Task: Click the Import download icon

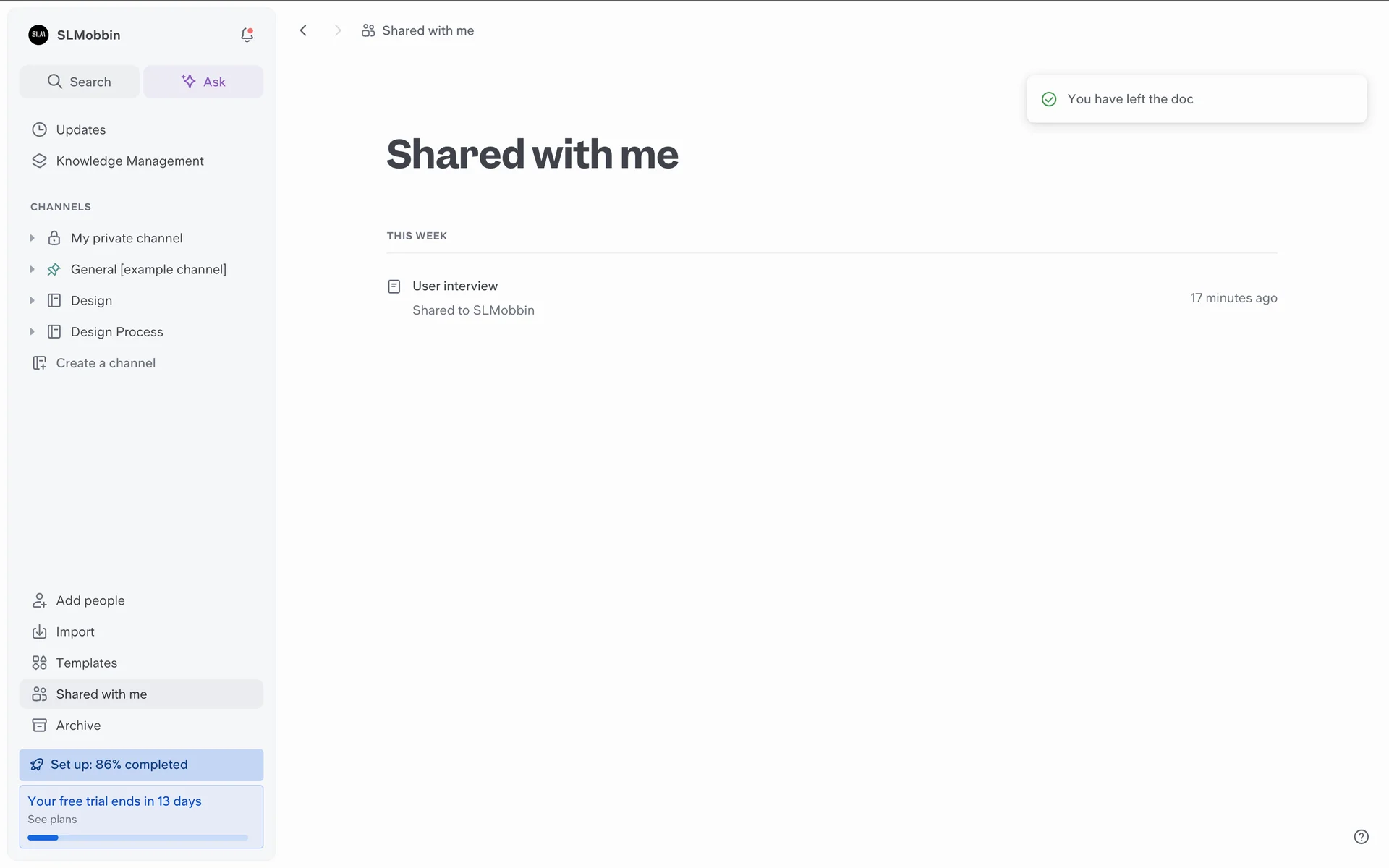Action: click(40, 631)
